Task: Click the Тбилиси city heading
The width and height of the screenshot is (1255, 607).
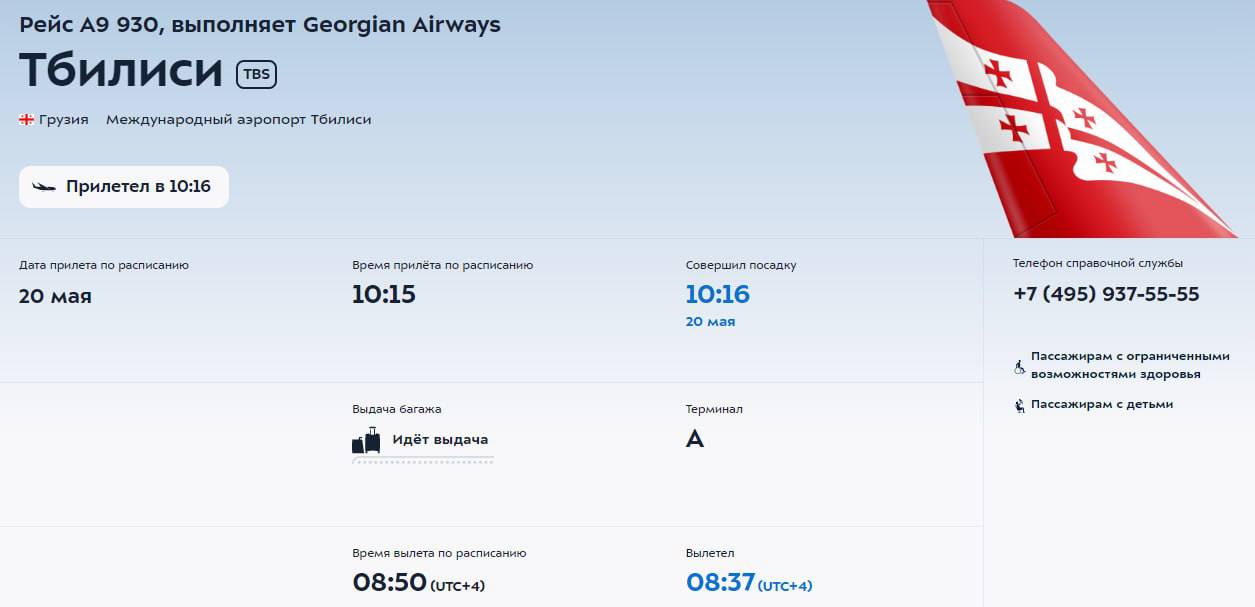Action: [121, 70]
